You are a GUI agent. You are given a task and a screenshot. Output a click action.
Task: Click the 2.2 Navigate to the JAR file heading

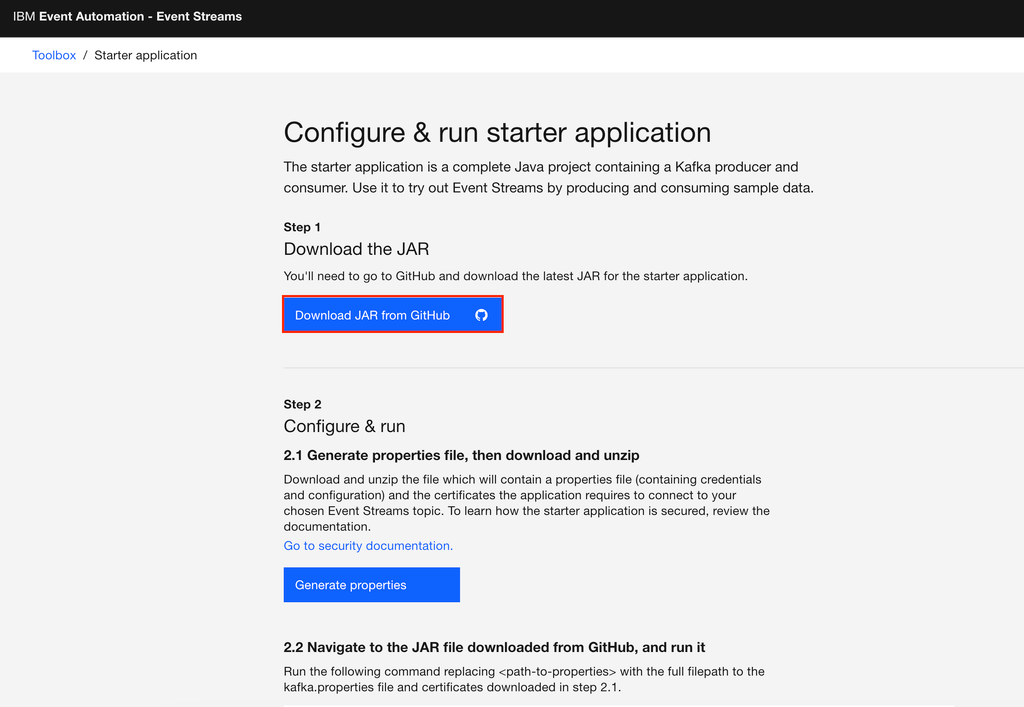(x=494, y=647)
